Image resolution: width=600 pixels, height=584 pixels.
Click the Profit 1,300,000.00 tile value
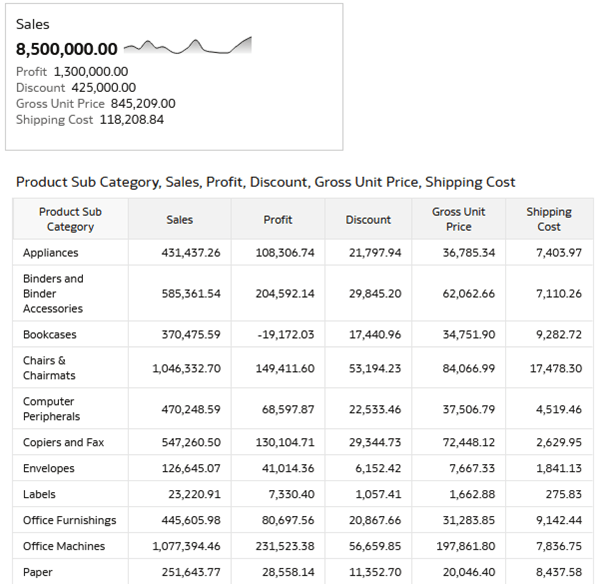tap(91, 72)
